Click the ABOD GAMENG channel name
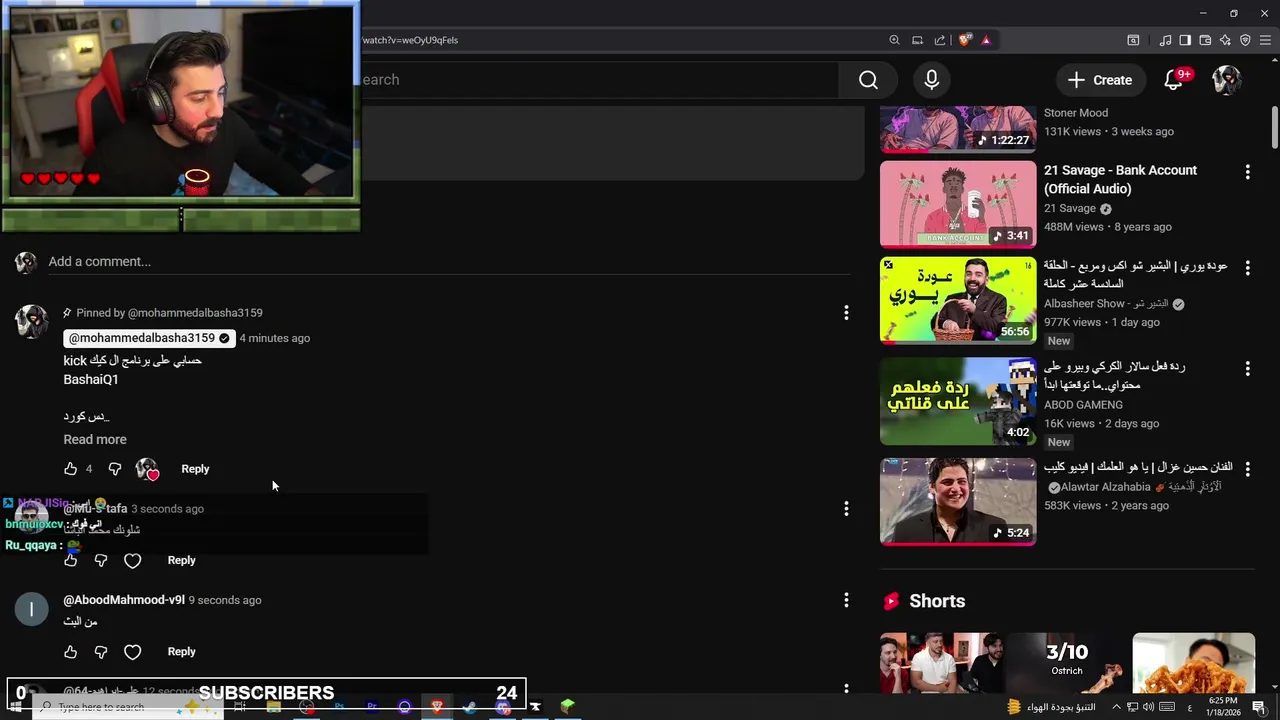The height and width of the screenshot is (720, 1280). (1083, 405)
